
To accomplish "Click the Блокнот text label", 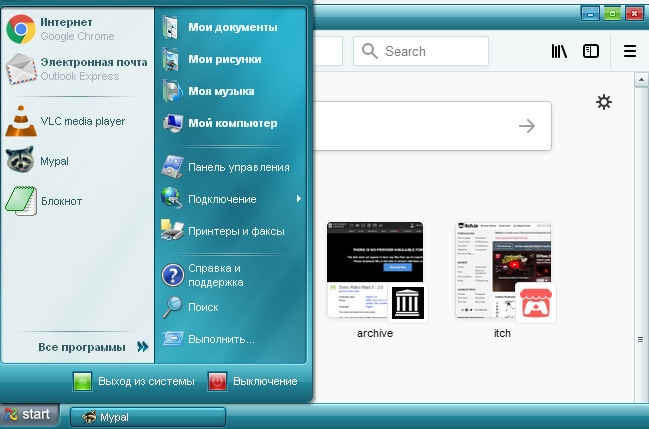I will tap(62, 202).
